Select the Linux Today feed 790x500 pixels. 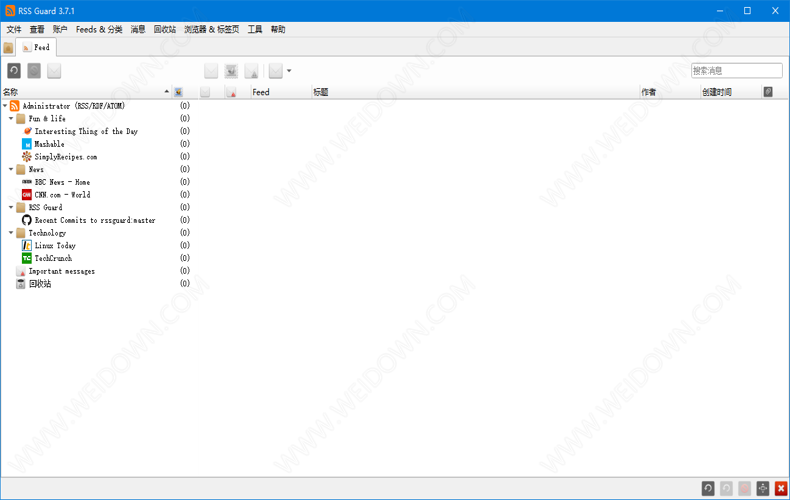[x=55, y=245]
